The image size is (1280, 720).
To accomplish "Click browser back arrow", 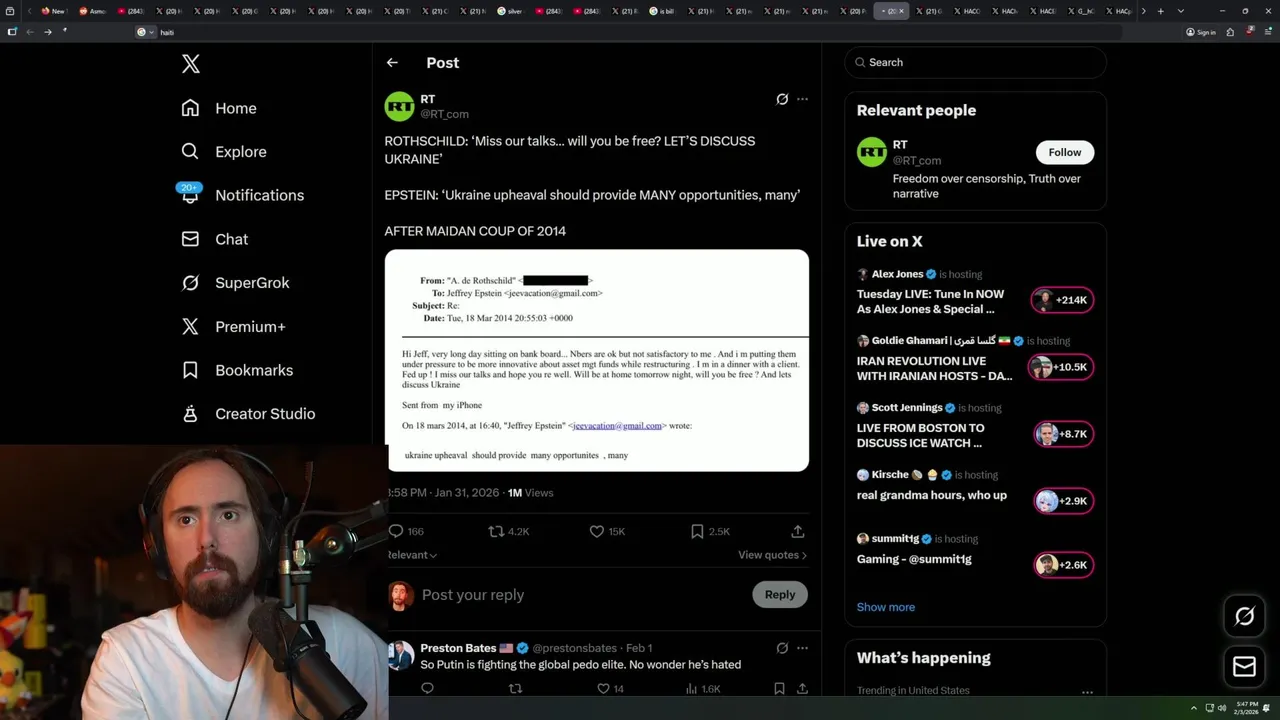I will click(30, 32).
